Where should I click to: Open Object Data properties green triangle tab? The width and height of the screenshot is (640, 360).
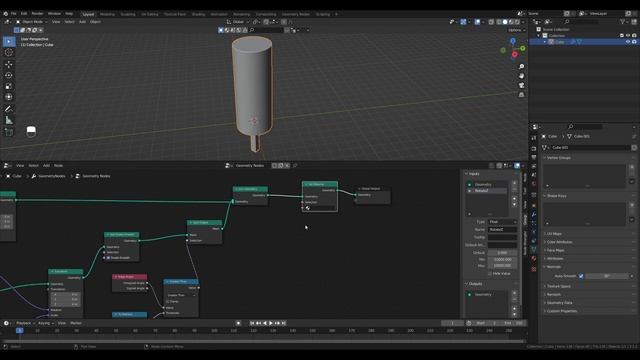coord(533,249)
